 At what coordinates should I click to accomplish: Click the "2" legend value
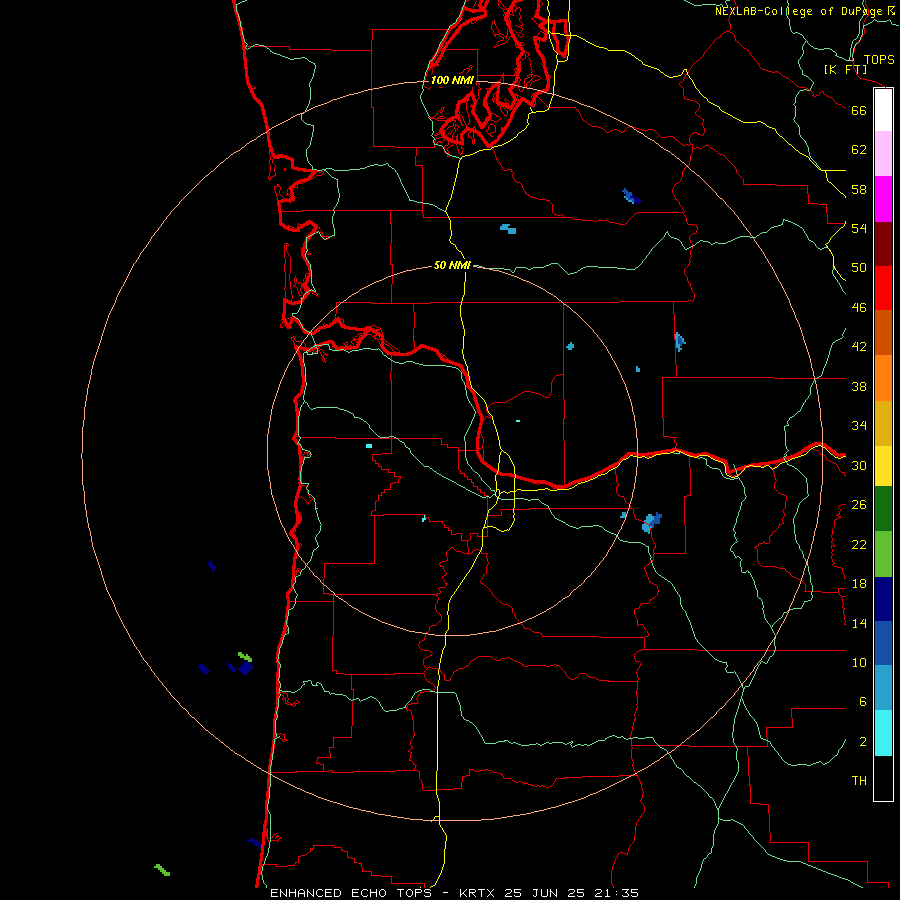tap(863, 742)
